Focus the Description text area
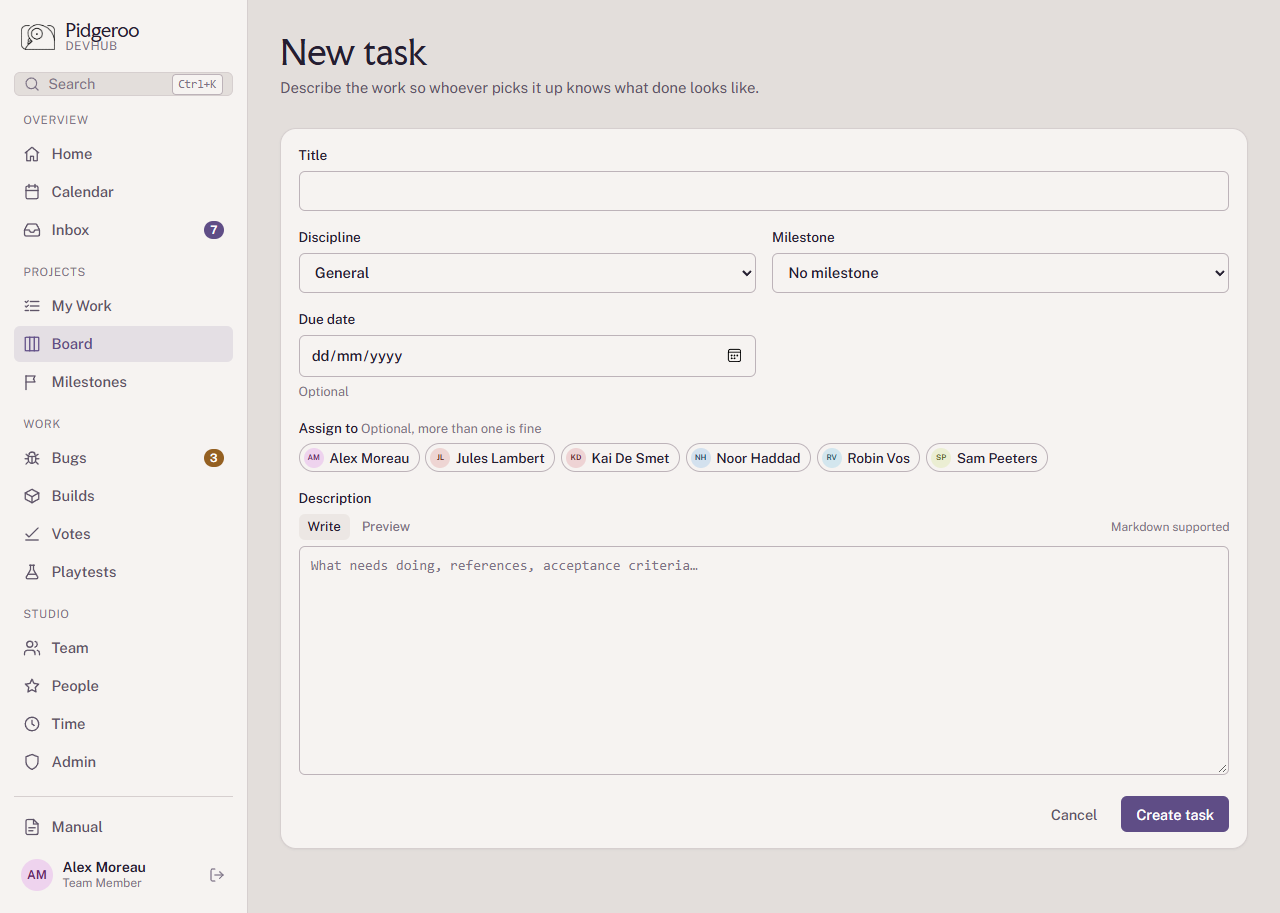The width and height of the screenshot is (1280, 913). (764, 660)
